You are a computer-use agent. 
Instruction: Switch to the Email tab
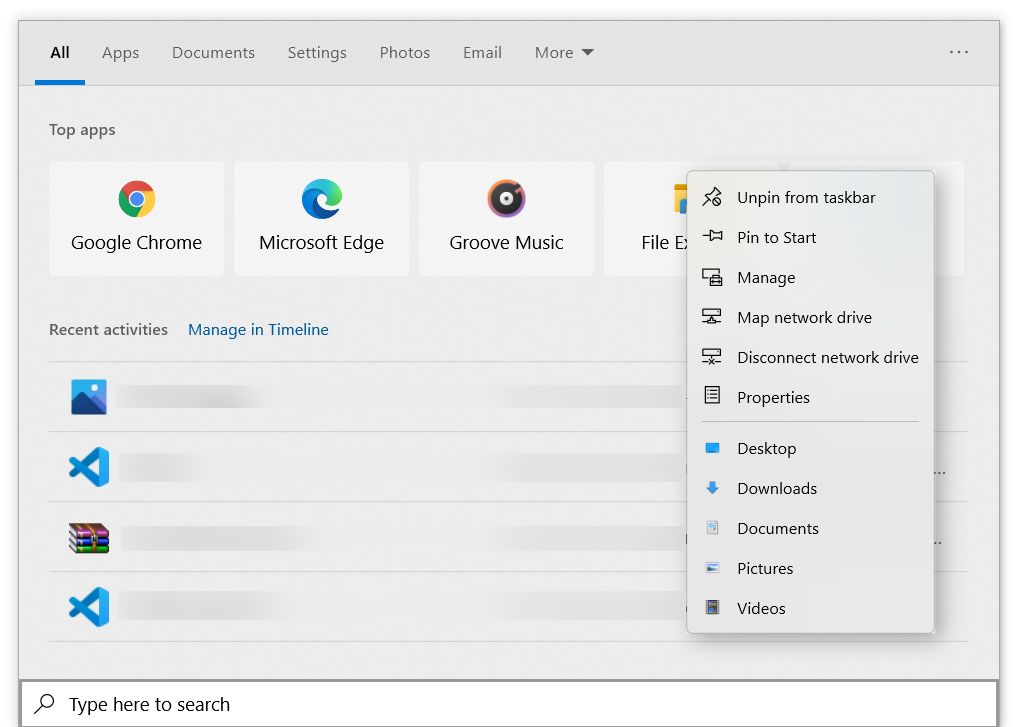(482, 52)
